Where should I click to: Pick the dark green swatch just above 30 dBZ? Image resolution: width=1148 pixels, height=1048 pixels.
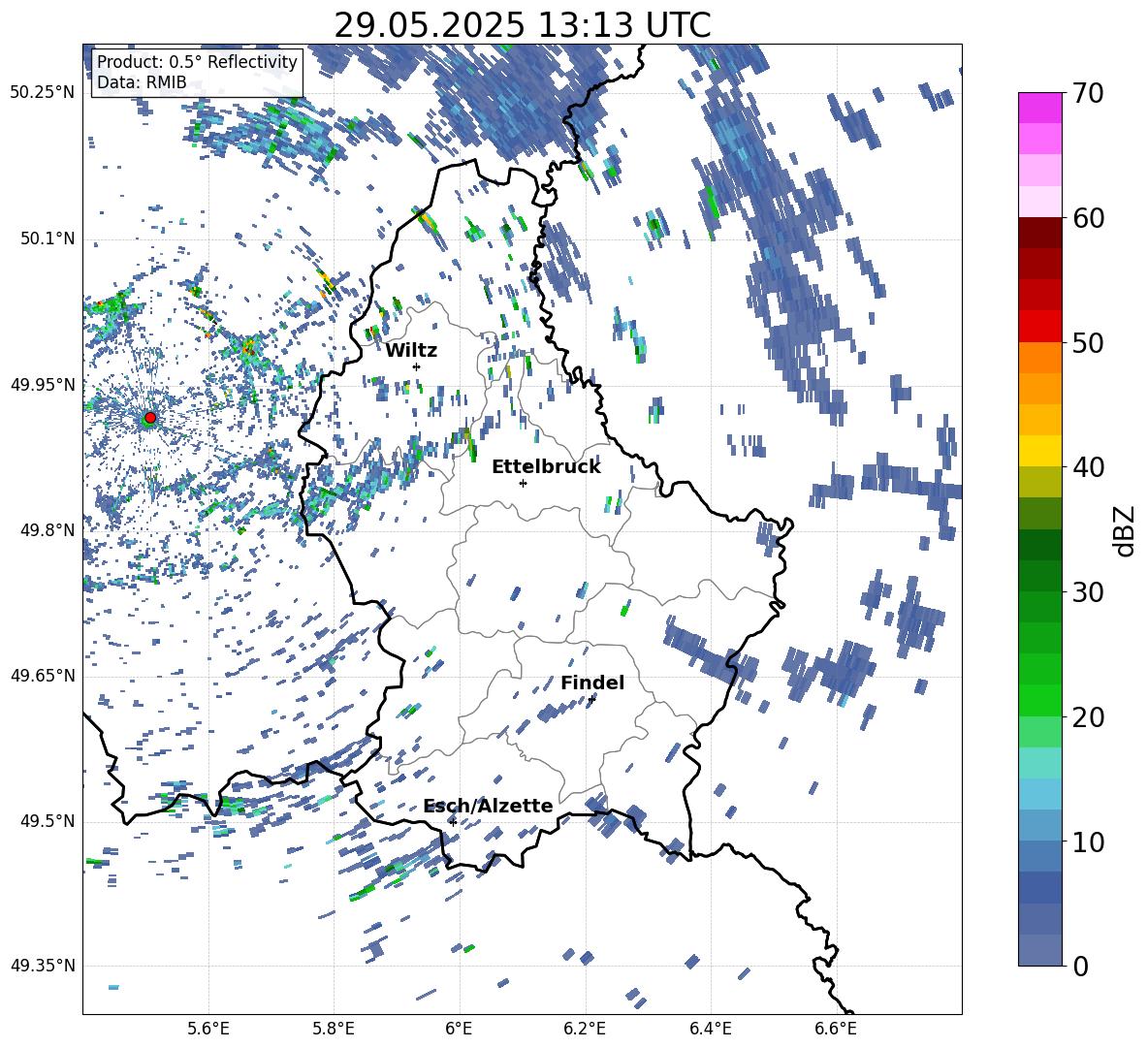coord(1039,576)
